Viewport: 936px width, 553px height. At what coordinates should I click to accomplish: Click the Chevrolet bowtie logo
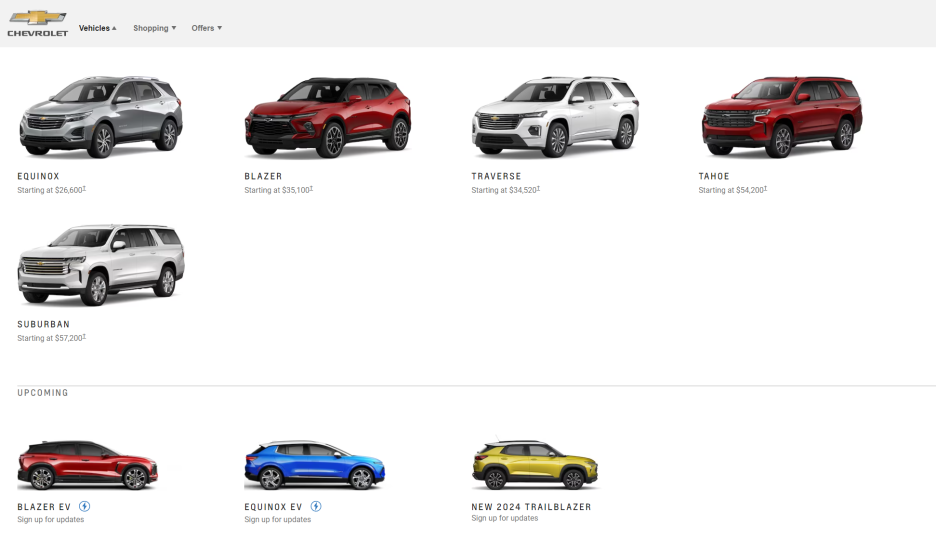pos(38,23)
